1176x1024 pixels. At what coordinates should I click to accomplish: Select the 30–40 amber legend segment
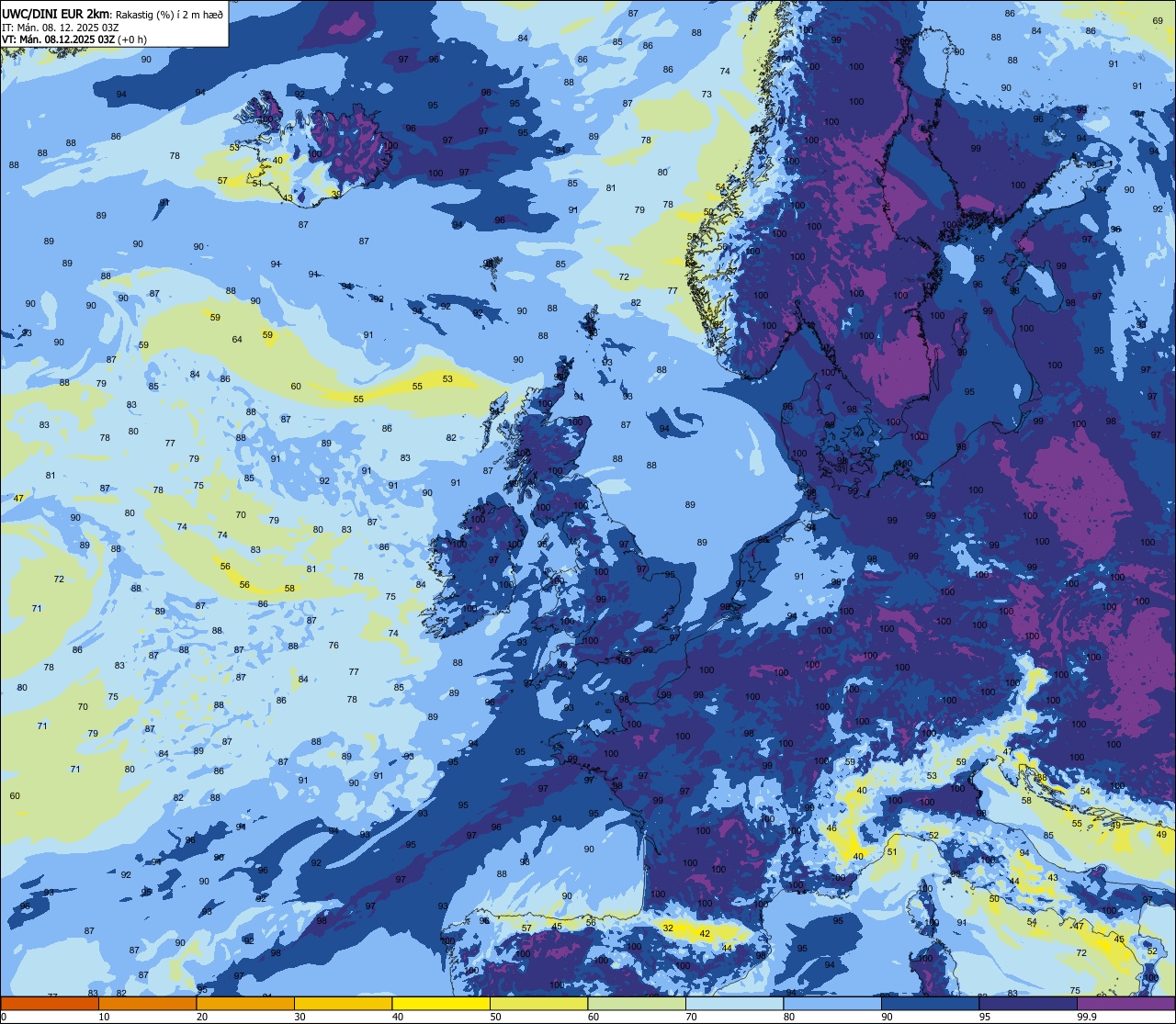344,1003
